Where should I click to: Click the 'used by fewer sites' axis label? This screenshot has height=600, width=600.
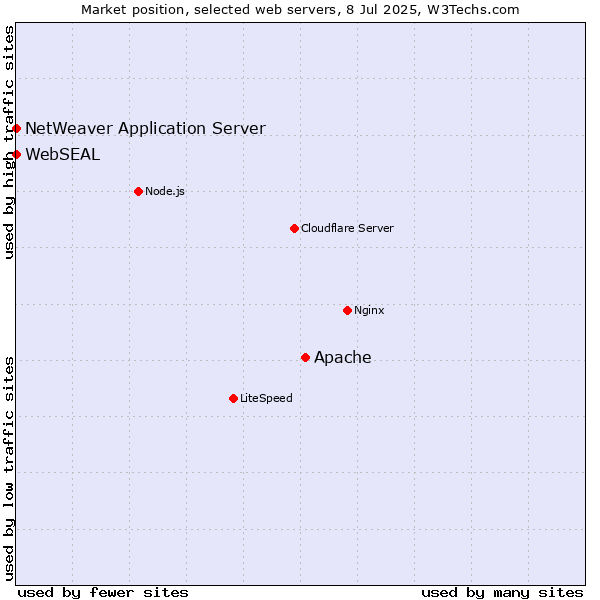[x=103, y=593]
